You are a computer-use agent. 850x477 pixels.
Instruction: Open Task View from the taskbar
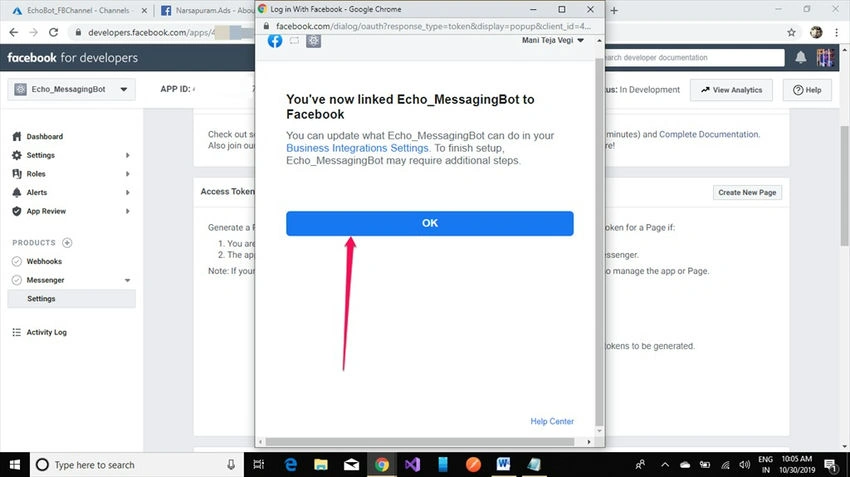tap(259, 465)
